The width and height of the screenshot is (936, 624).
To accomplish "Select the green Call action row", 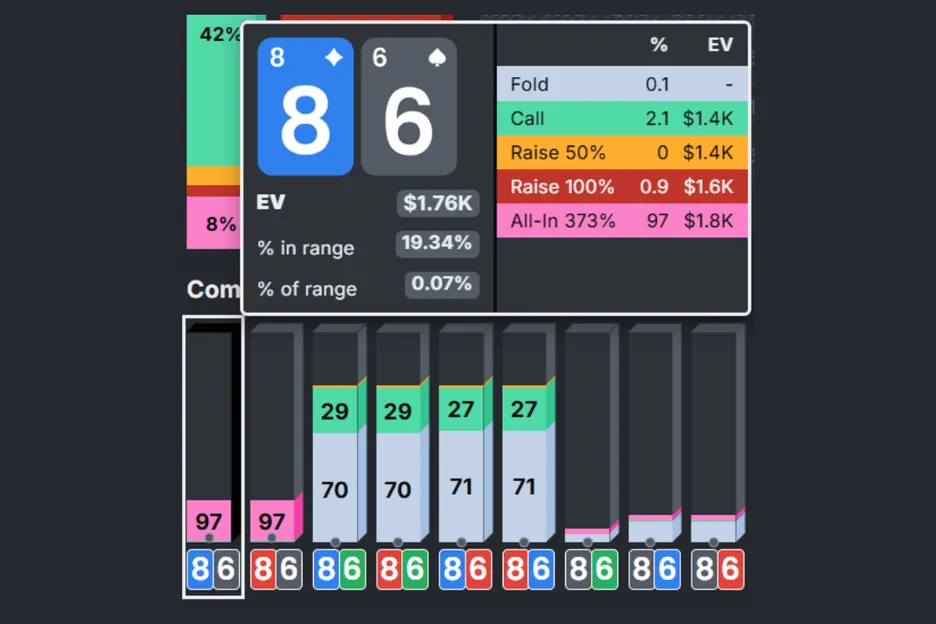I will click(x=622, y=119).
